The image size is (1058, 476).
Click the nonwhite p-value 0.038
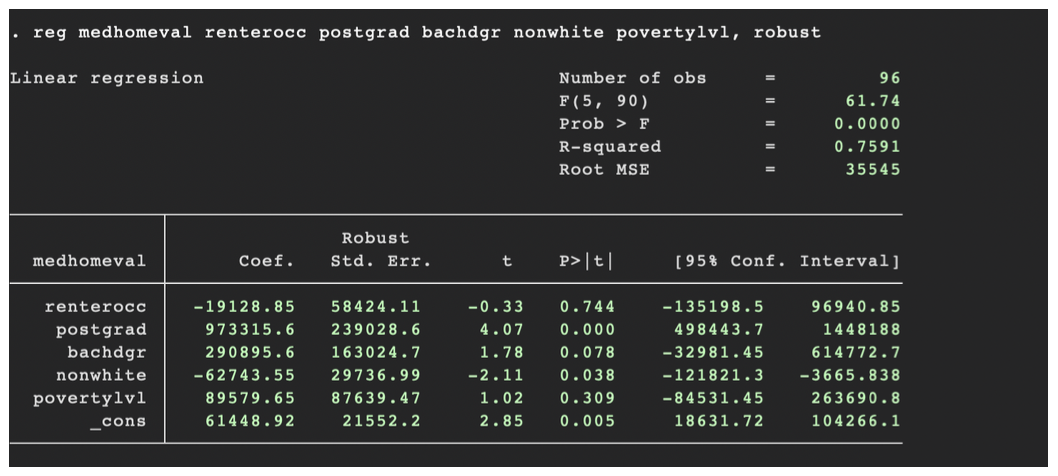(587, 375)
